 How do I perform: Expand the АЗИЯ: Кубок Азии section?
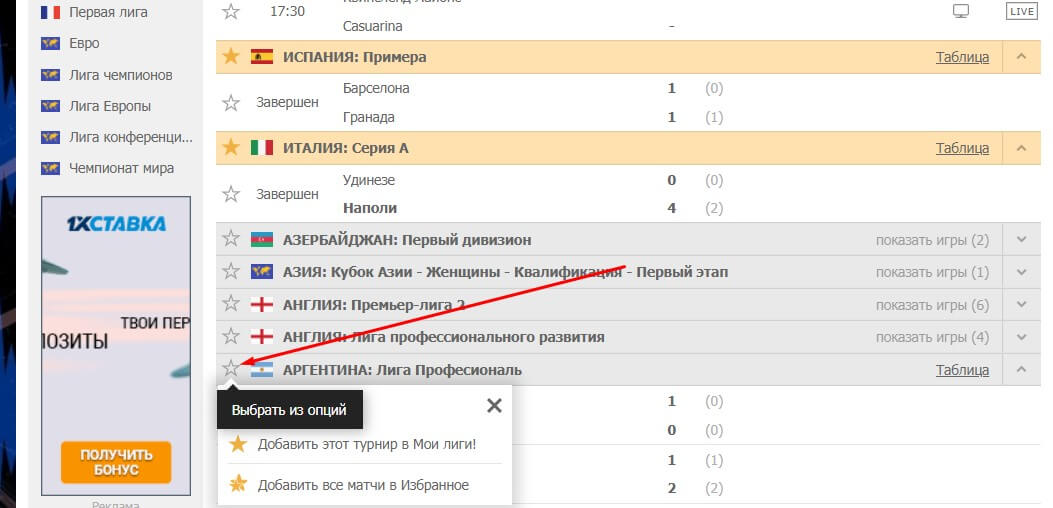[x=1021, y=272]
